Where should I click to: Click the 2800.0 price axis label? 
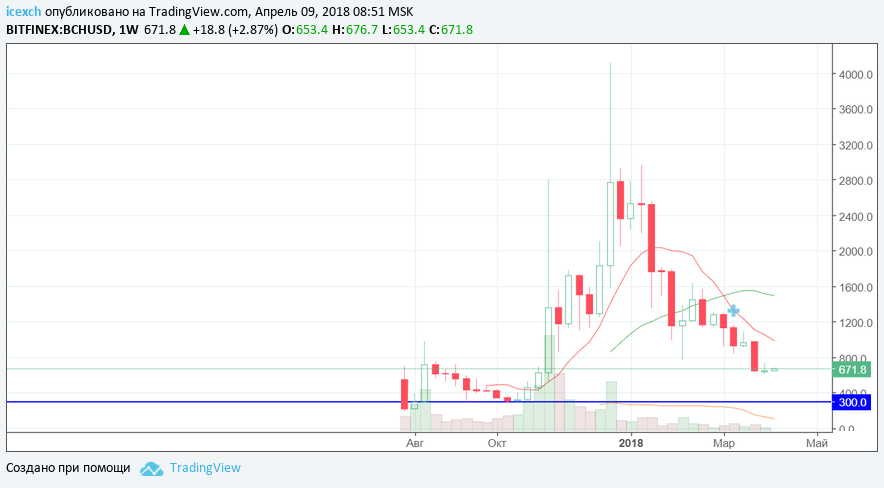tap(855, 181)
